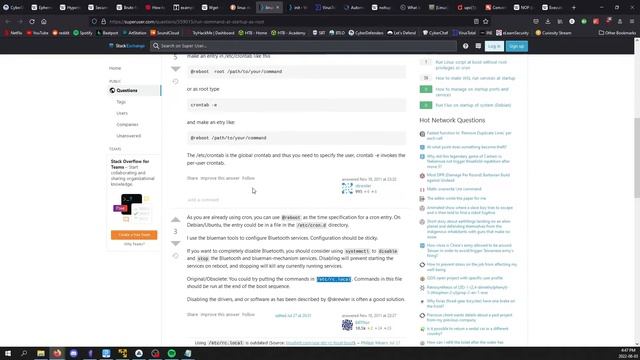
Task: Open YouTube bookmark in bookmarks bar
Action: click(38, 33)
